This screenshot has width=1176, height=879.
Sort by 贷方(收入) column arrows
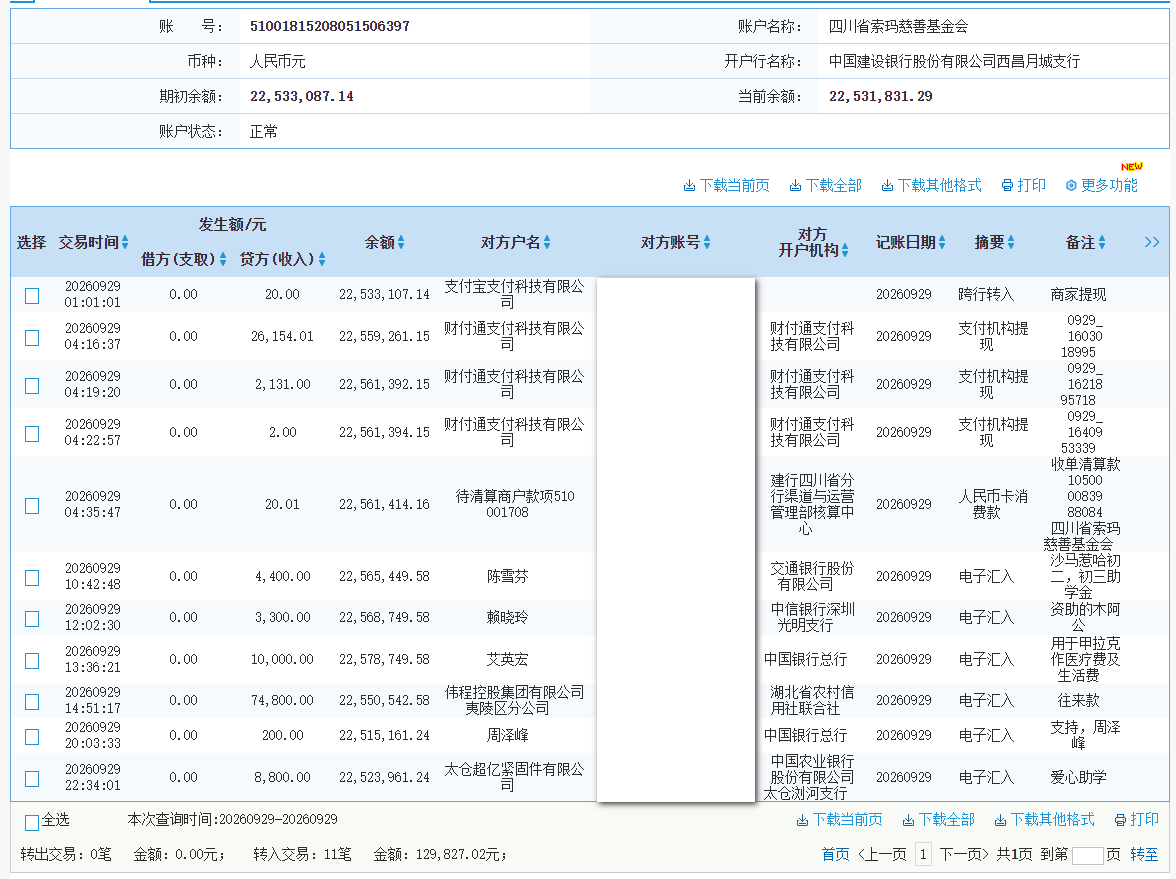click(x=322, y=259)
